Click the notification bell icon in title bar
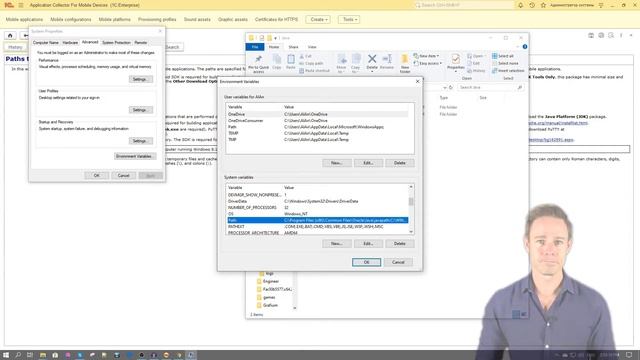Image resolution: width=640 pixels, height=360 pixels. [520, 5]
